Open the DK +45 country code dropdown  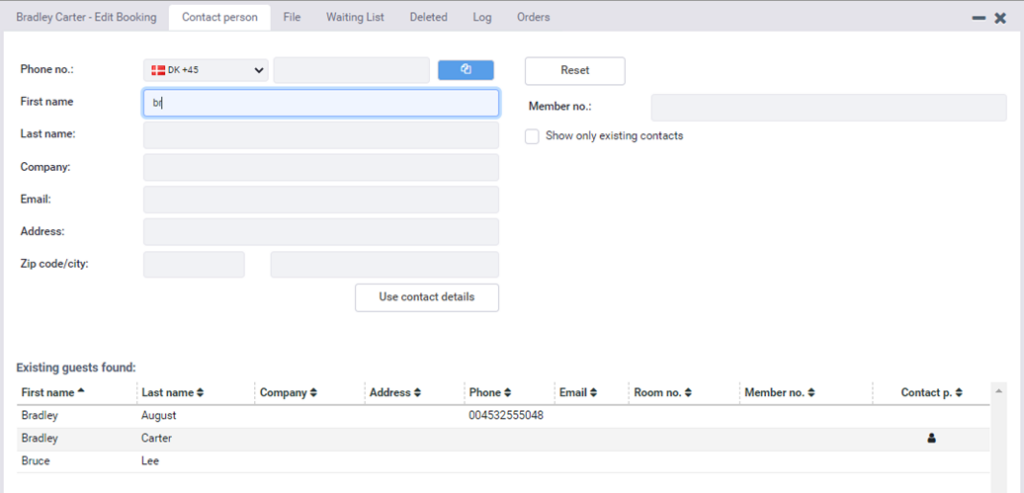click(x=206, y=70)
